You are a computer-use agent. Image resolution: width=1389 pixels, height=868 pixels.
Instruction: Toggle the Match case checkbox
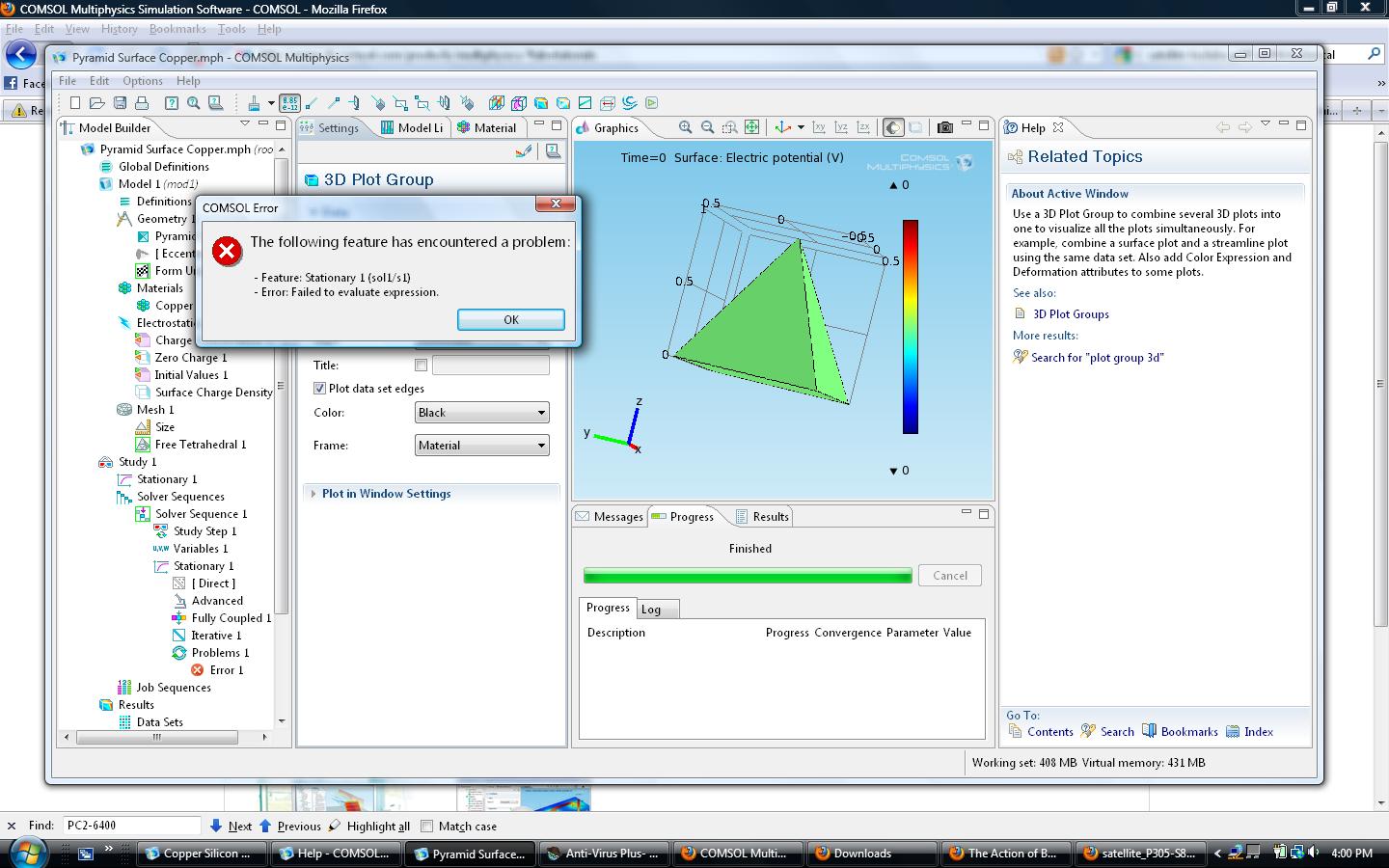coord(426,827)
